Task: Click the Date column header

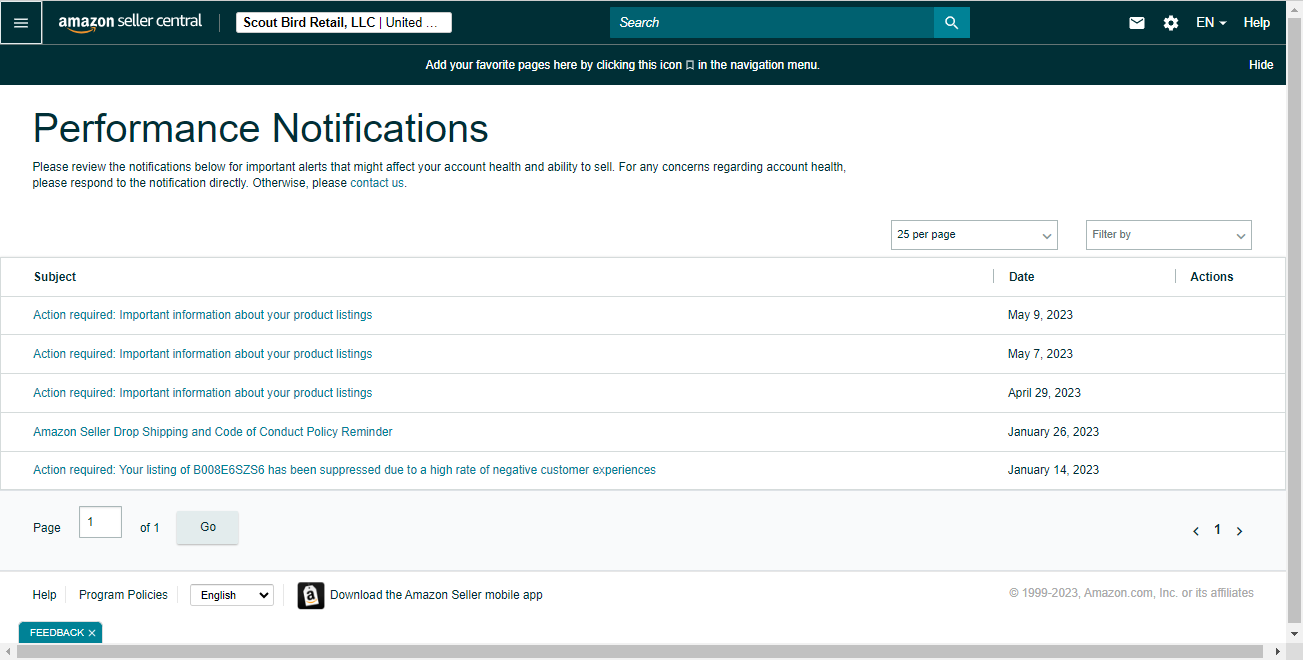Action: (x=1021, y=277)
